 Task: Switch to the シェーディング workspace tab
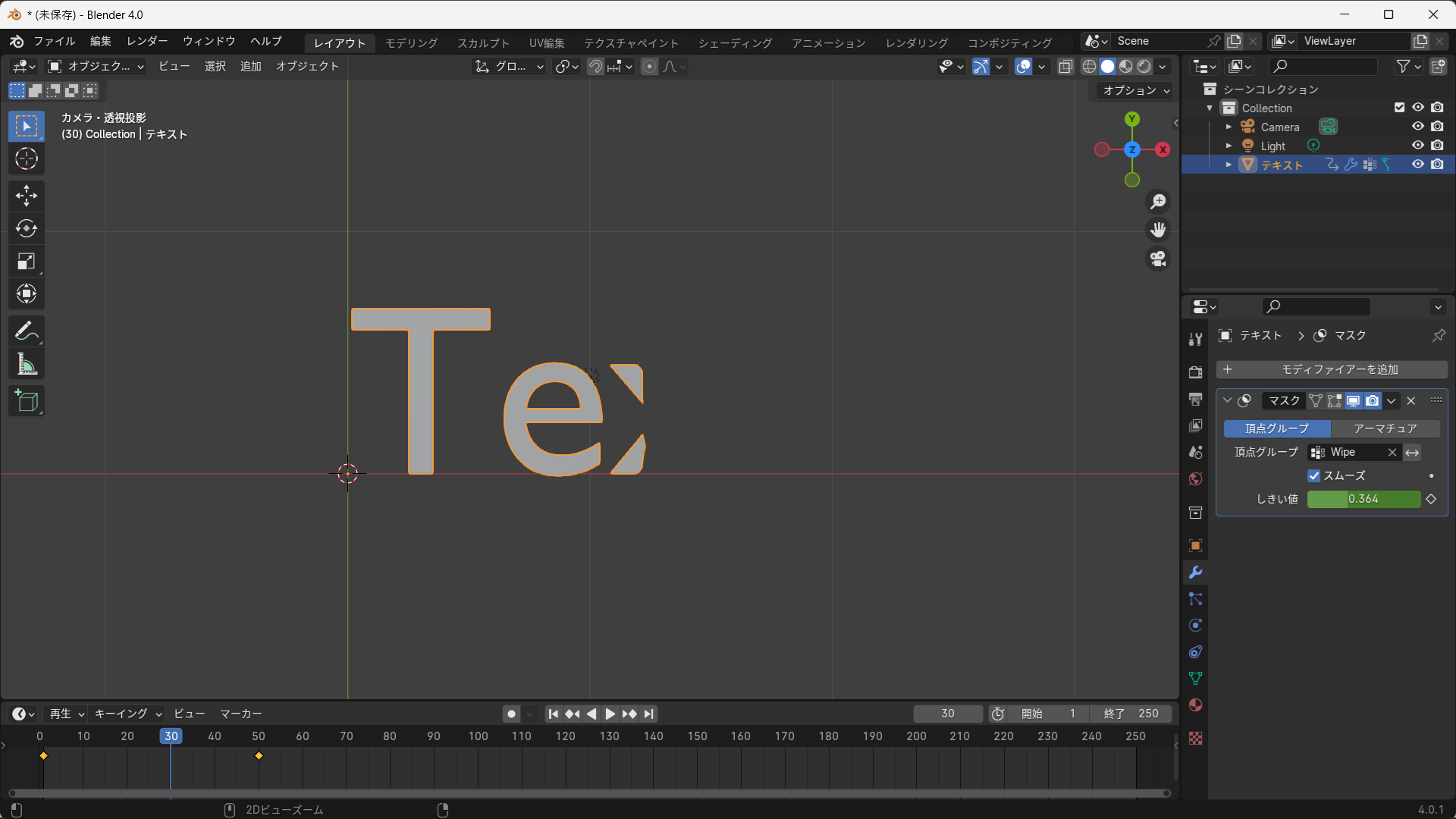(735, 43)
